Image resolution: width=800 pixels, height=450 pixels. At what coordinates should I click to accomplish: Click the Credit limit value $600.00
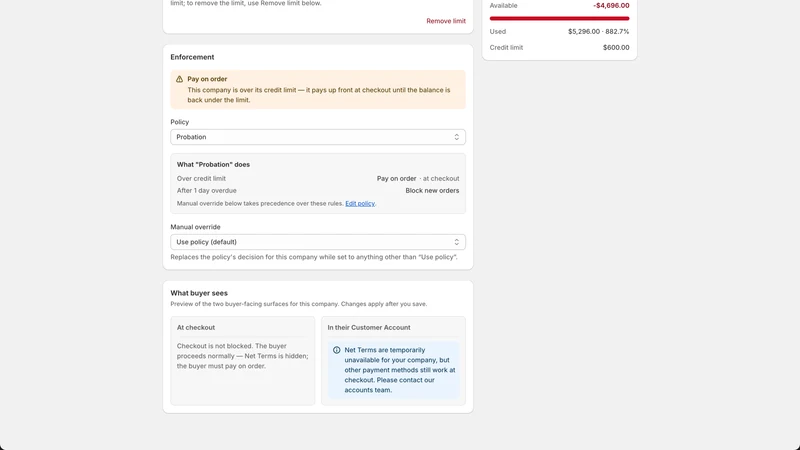616,47
